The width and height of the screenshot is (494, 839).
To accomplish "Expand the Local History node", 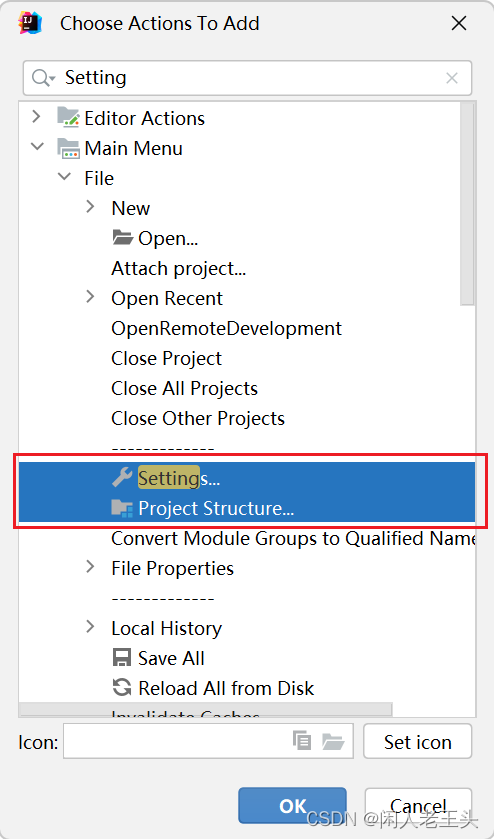I will coord(90,627).
